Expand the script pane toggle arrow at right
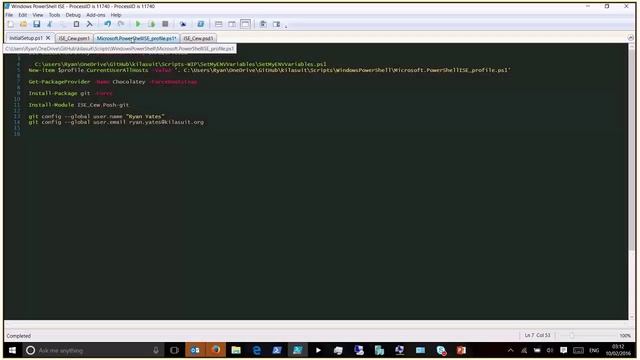This screenshot has width=640, height=360. tap(631, 38)
